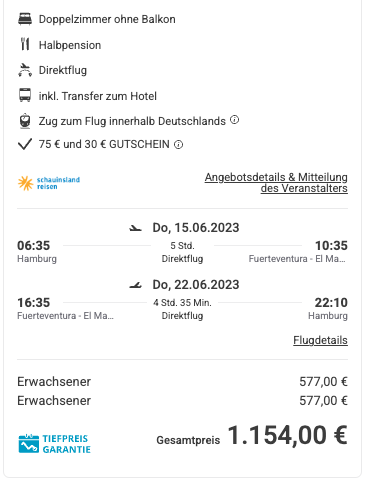Open the Flugdetails link
This screenshot has width=365, height=478.
coord(320,340)
